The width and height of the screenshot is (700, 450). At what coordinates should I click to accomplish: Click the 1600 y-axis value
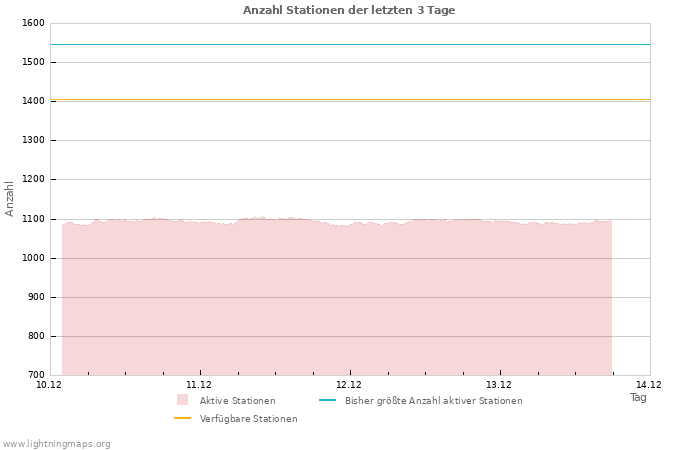tap(33, 23)
